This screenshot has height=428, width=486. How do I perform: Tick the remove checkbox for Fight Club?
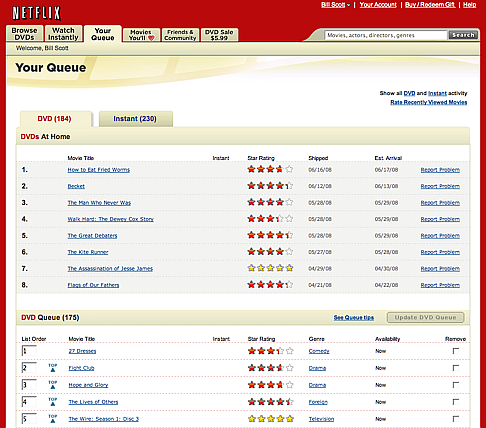coord(456,368)
